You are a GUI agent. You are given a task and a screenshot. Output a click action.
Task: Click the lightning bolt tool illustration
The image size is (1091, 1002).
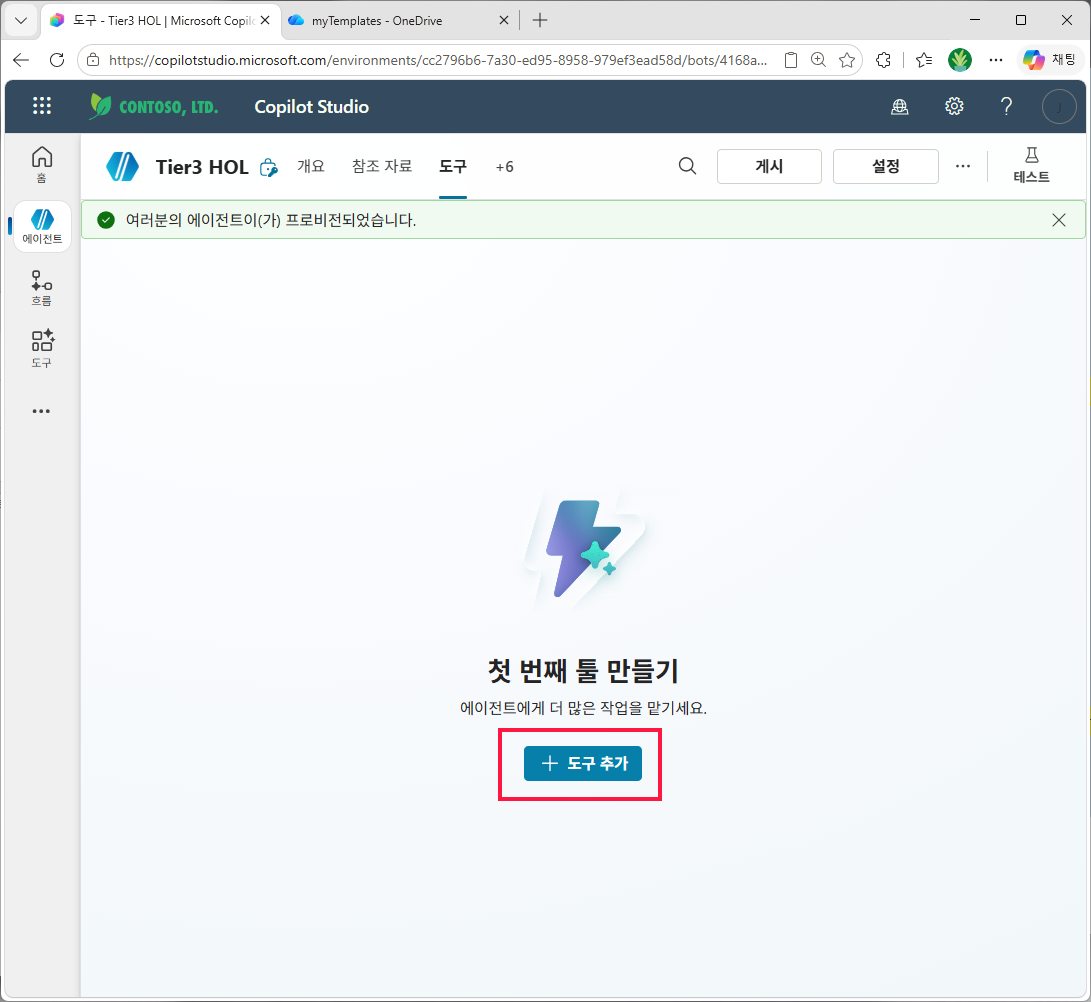(x=583, y=550)
